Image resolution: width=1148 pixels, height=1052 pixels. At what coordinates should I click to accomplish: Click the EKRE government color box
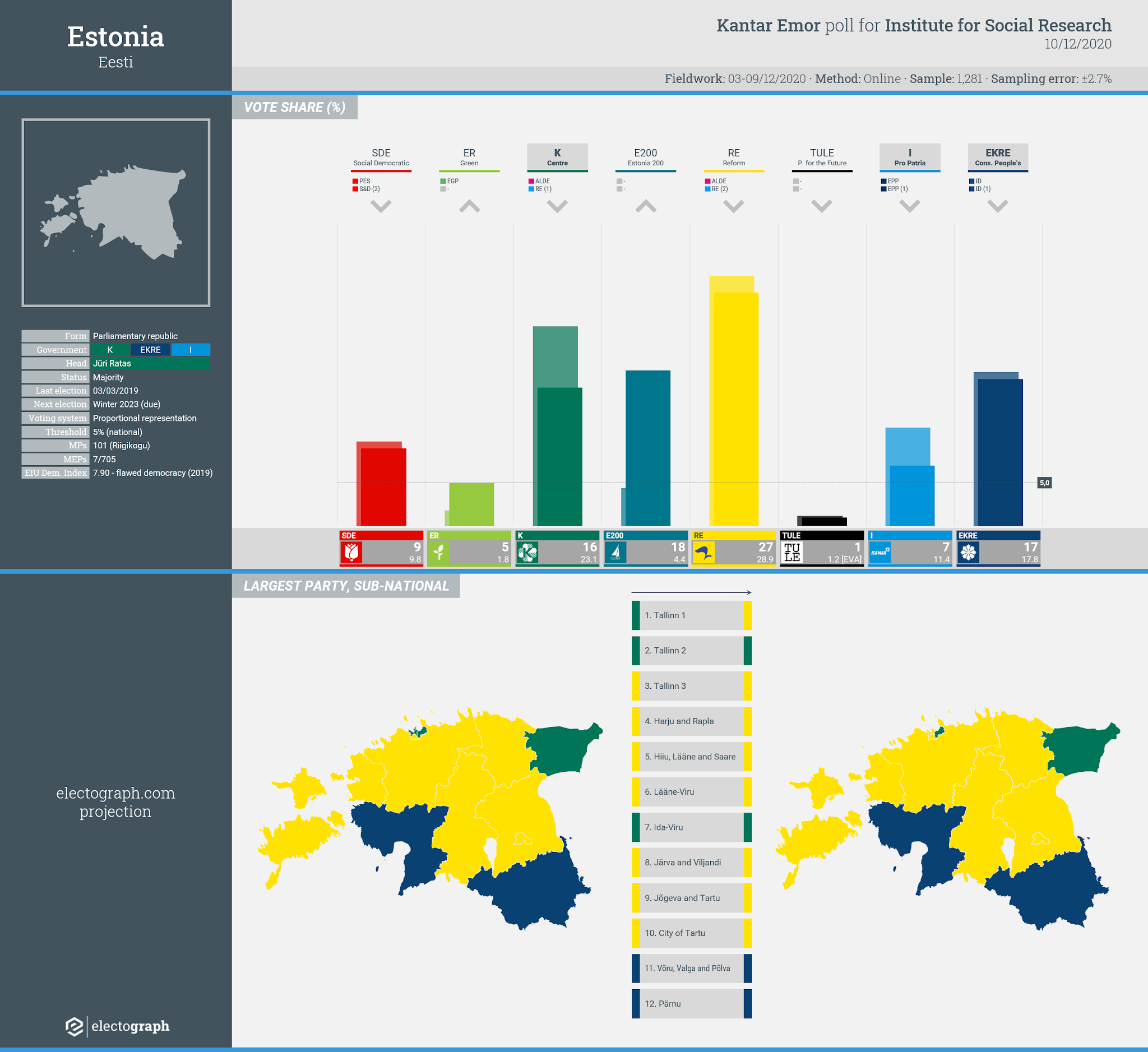(150, 350)
